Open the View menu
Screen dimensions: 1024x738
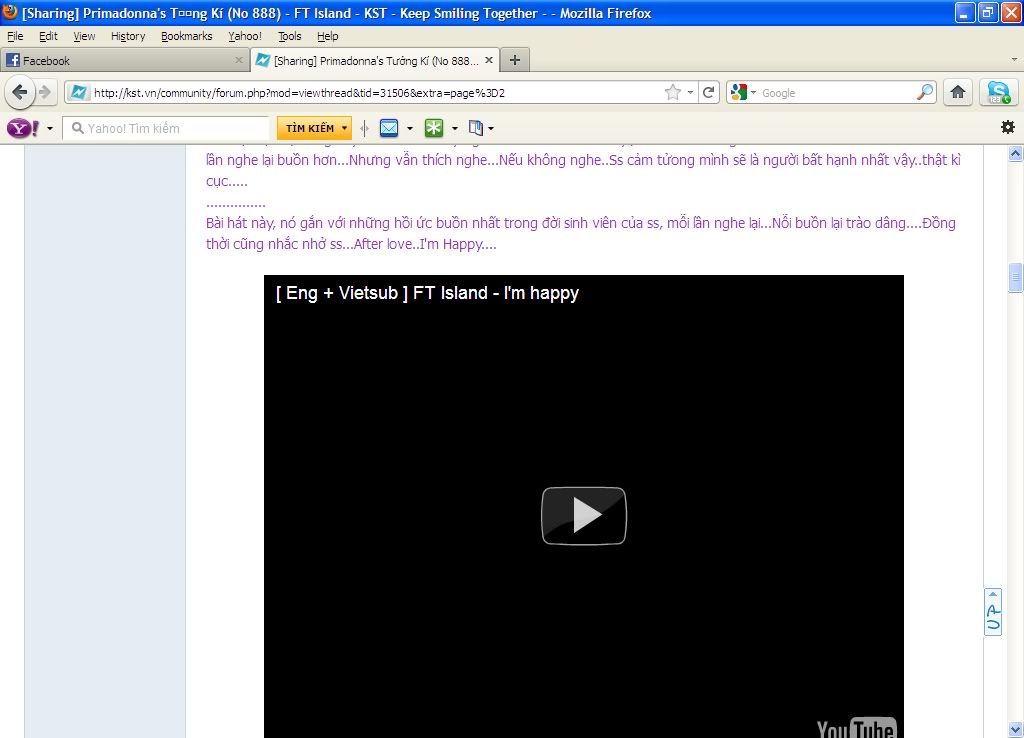[84, 36]
